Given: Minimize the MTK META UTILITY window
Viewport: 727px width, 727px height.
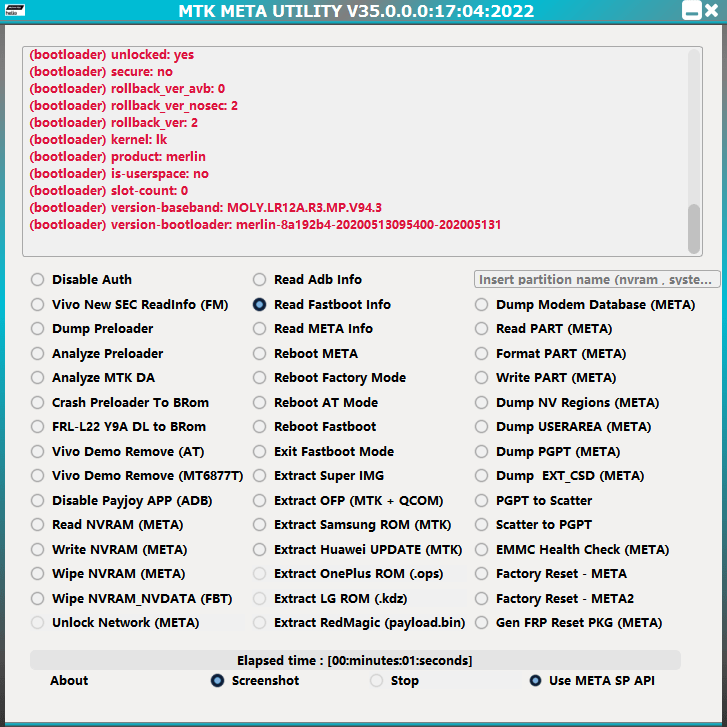Looking at the screenshot, I should pyautogui.click(x=691, y=10).
